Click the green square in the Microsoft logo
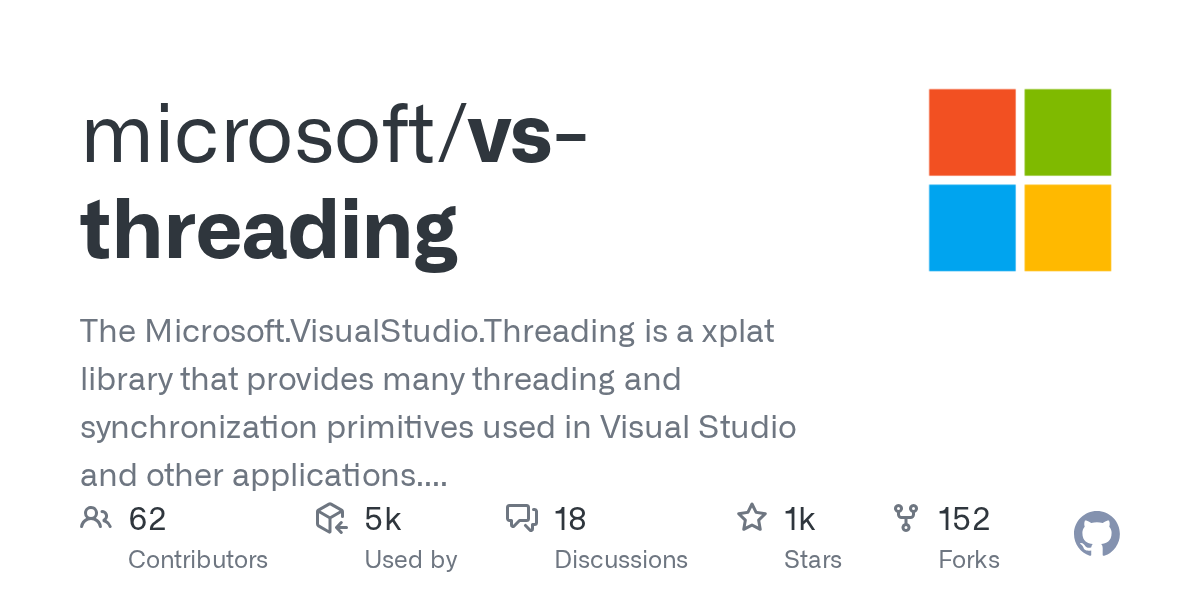Viewport: 1200px width, 600px height. pyautogui.click(x=1068, y=132)
